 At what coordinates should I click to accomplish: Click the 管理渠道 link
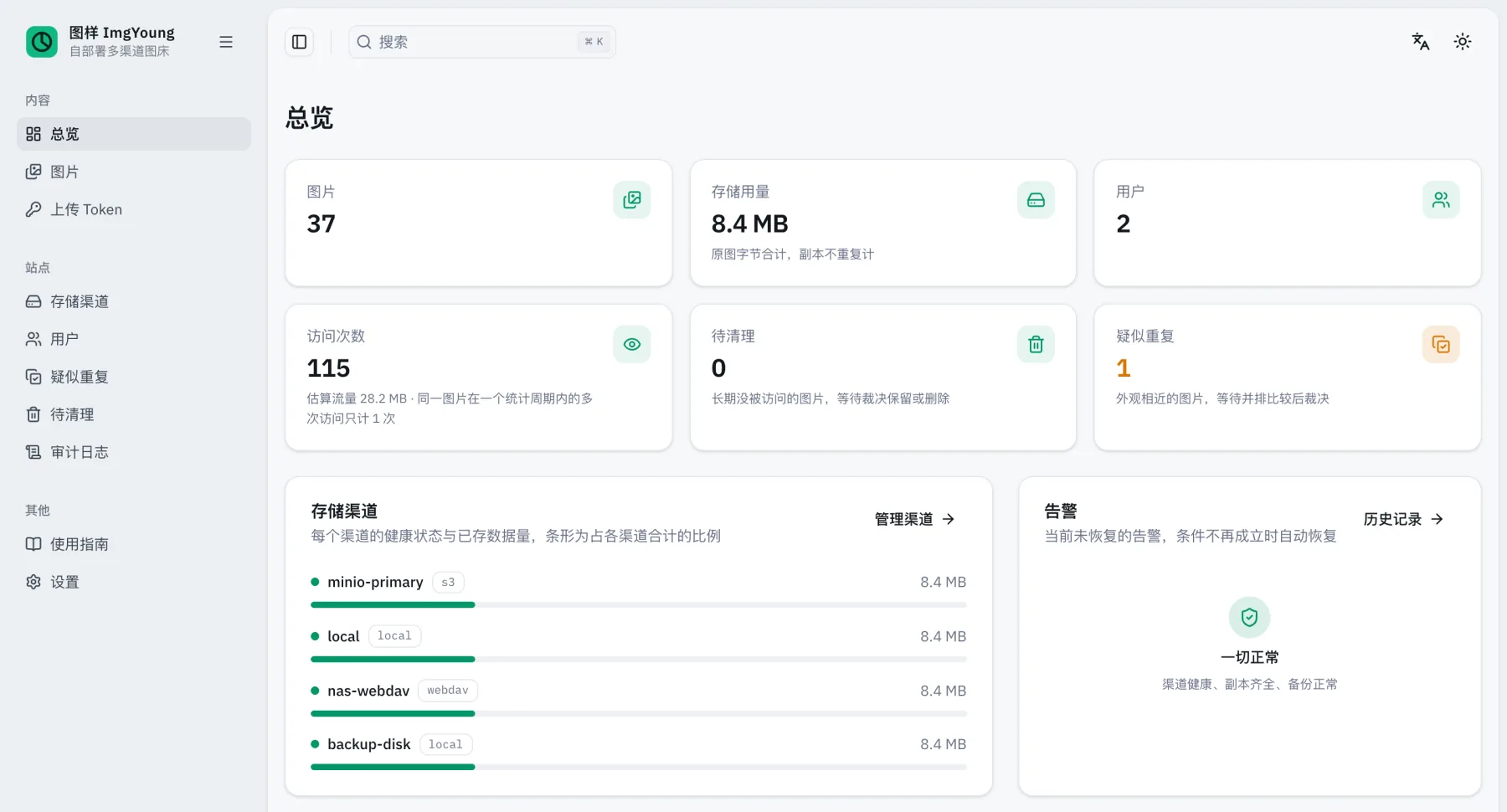(914, 519)
